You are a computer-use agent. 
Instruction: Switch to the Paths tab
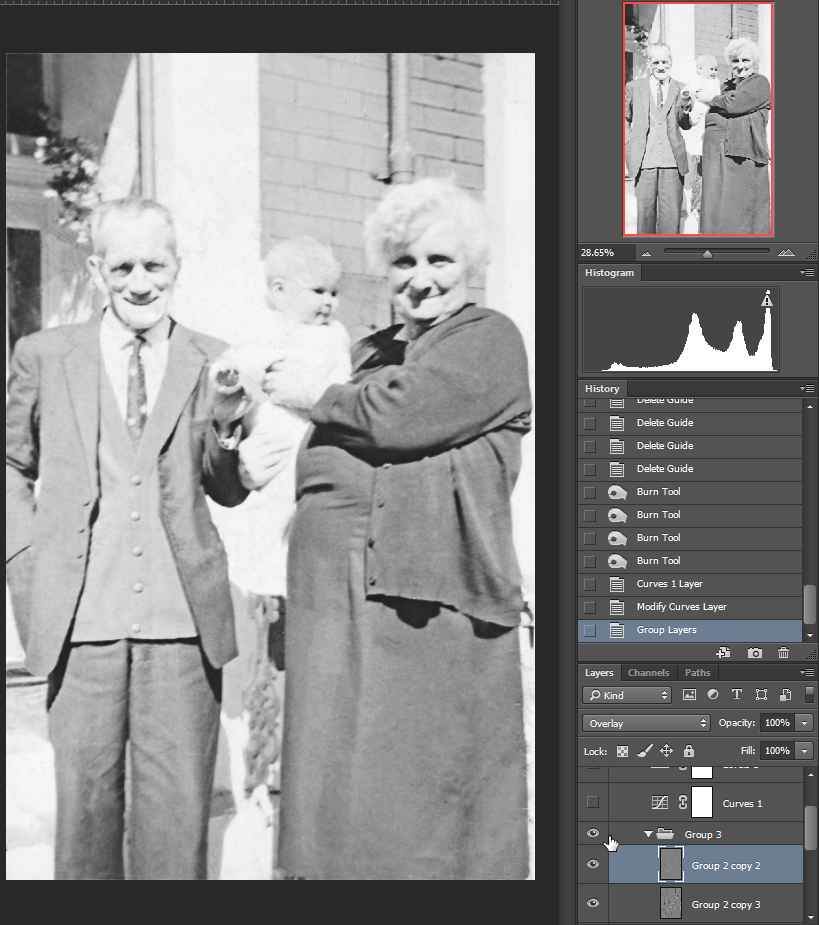click(x=697, y=673)
